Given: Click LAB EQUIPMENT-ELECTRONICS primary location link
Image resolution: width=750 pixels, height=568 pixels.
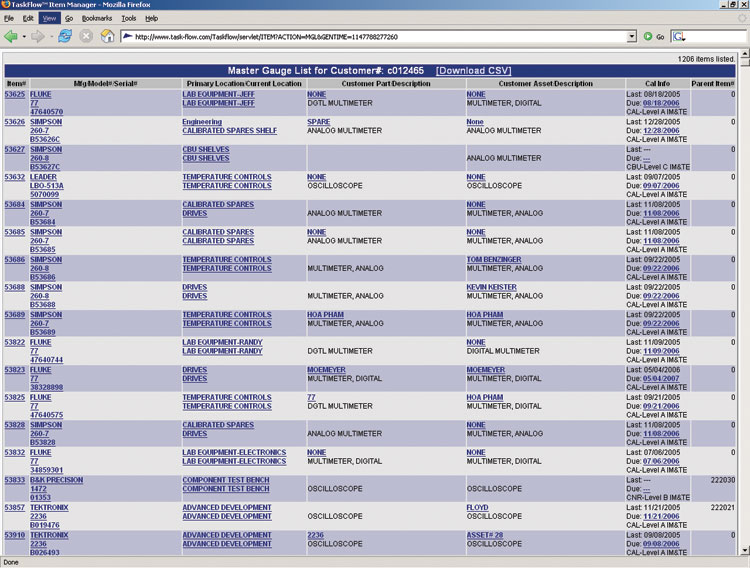Looking at the screenshot, I should (234, 452).
